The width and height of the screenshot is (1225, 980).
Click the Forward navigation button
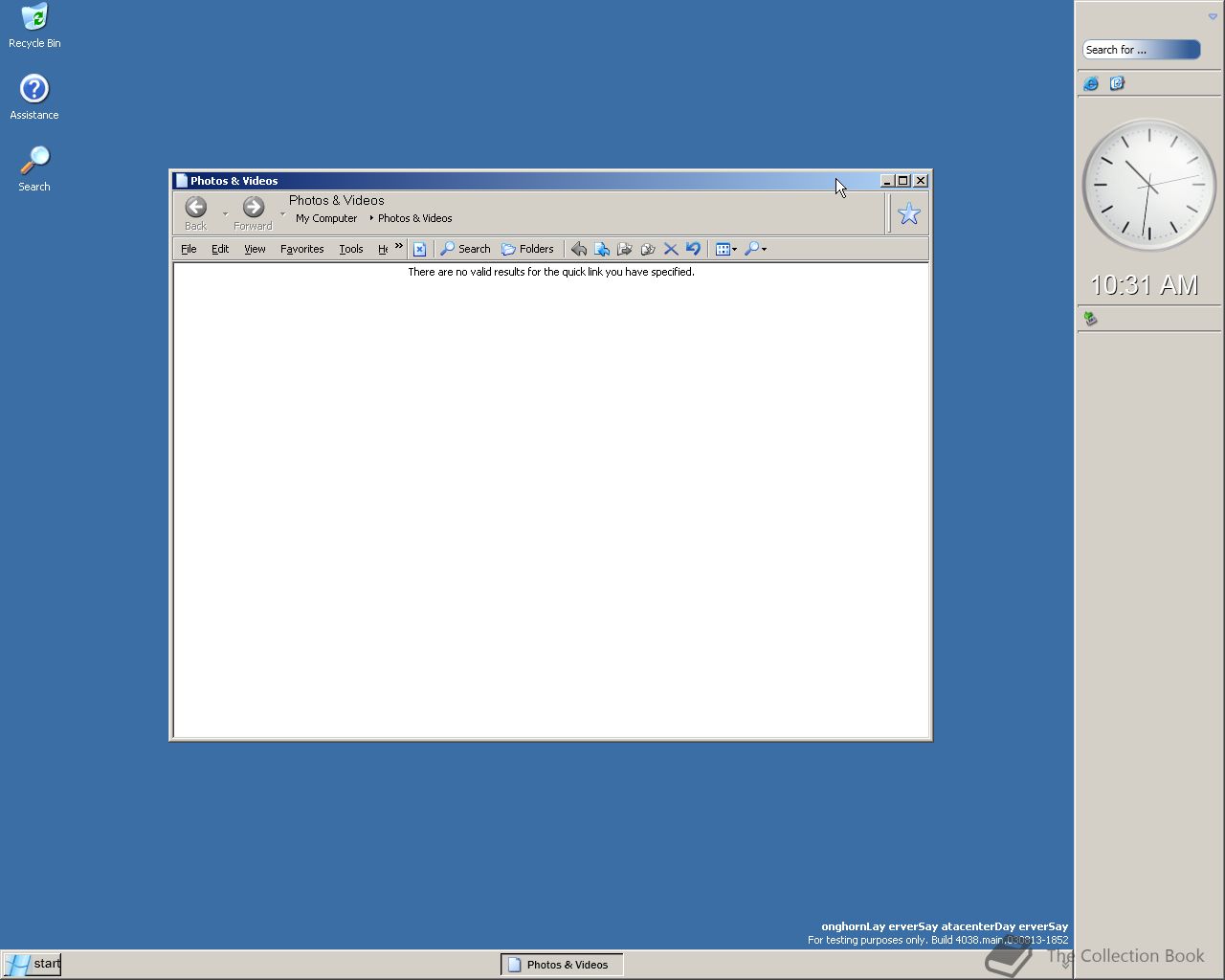tap(253, 213)
